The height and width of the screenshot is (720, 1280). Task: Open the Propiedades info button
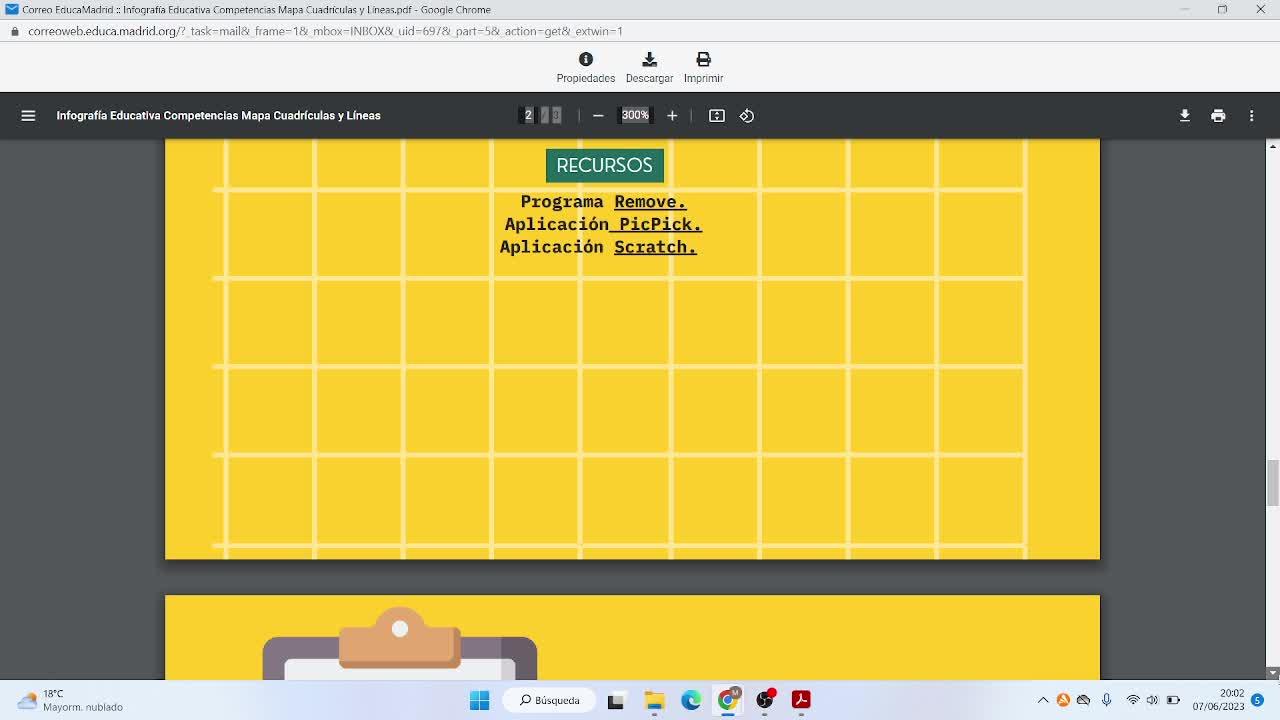point(586,67)
